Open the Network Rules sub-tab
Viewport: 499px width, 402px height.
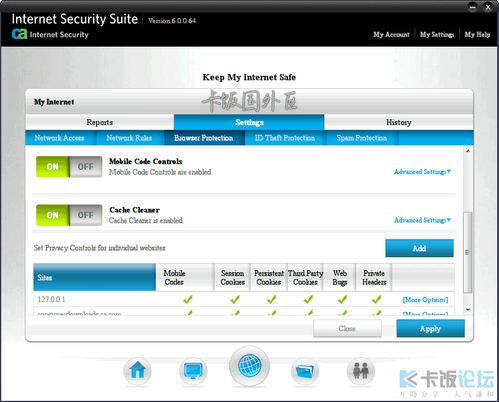tap(129, 138)
